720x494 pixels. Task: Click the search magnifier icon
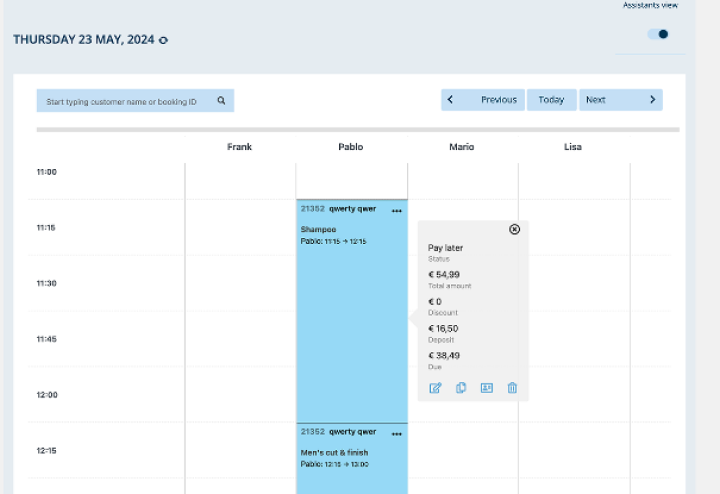pyautogui.click(x=221, y=101)
